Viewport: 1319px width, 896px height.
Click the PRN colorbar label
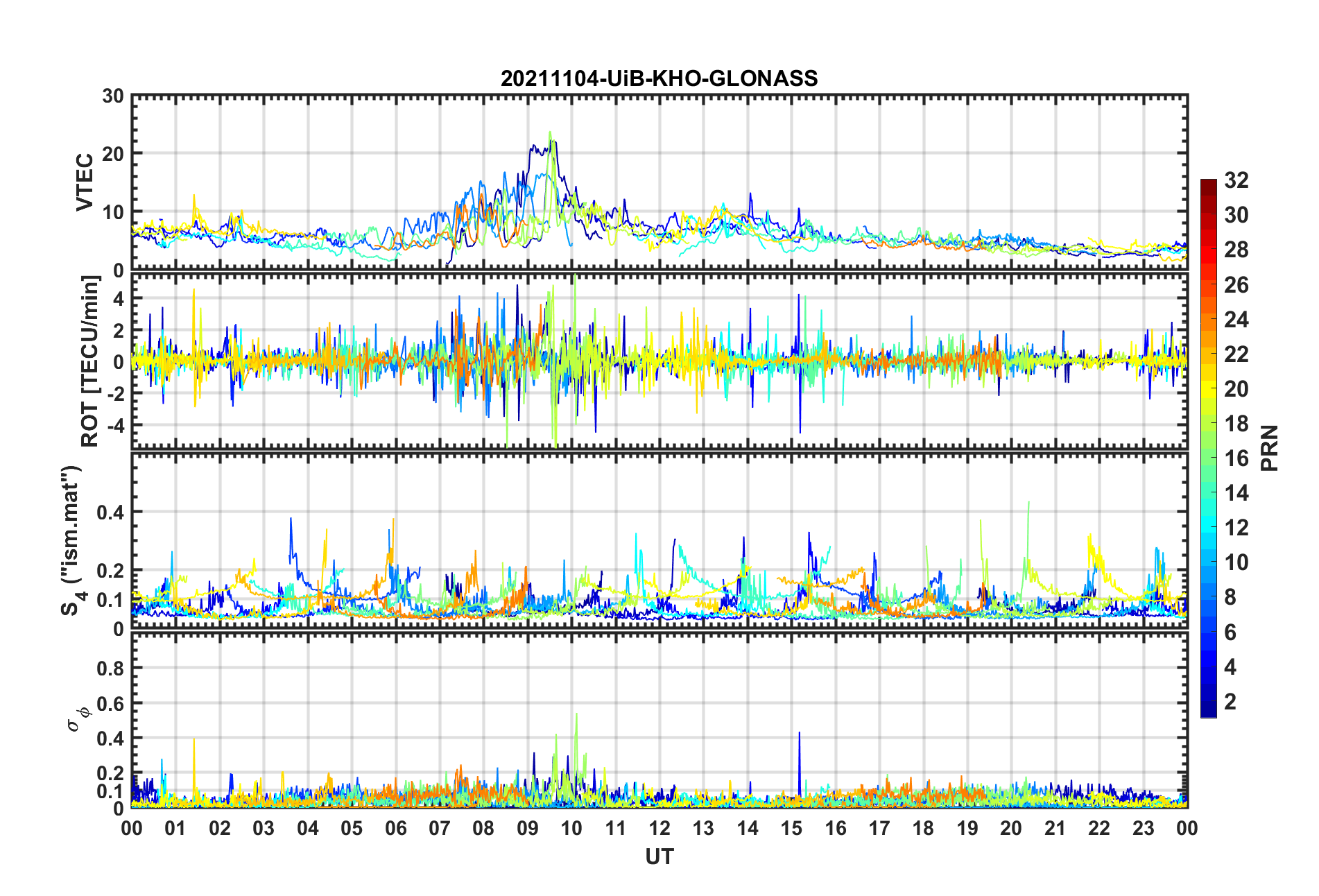pos(1269,448)
